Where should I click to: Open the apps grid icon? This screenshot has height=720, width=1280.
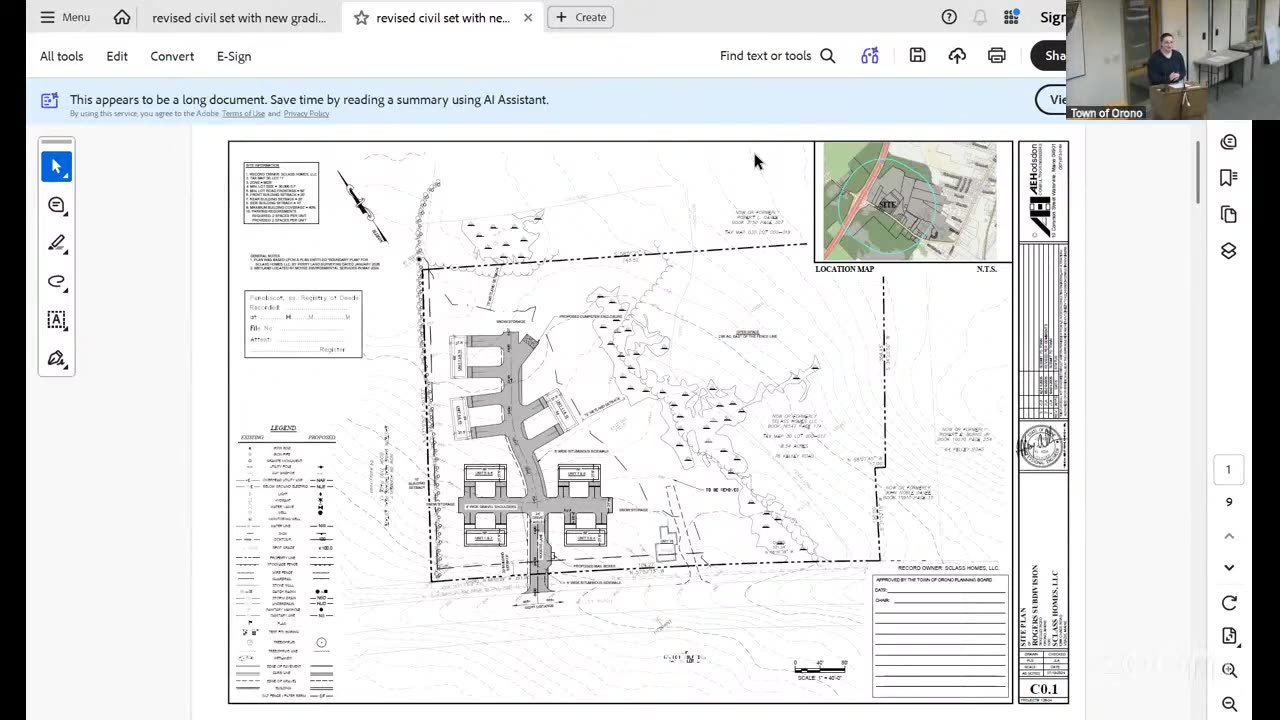tap(1012, 17)
